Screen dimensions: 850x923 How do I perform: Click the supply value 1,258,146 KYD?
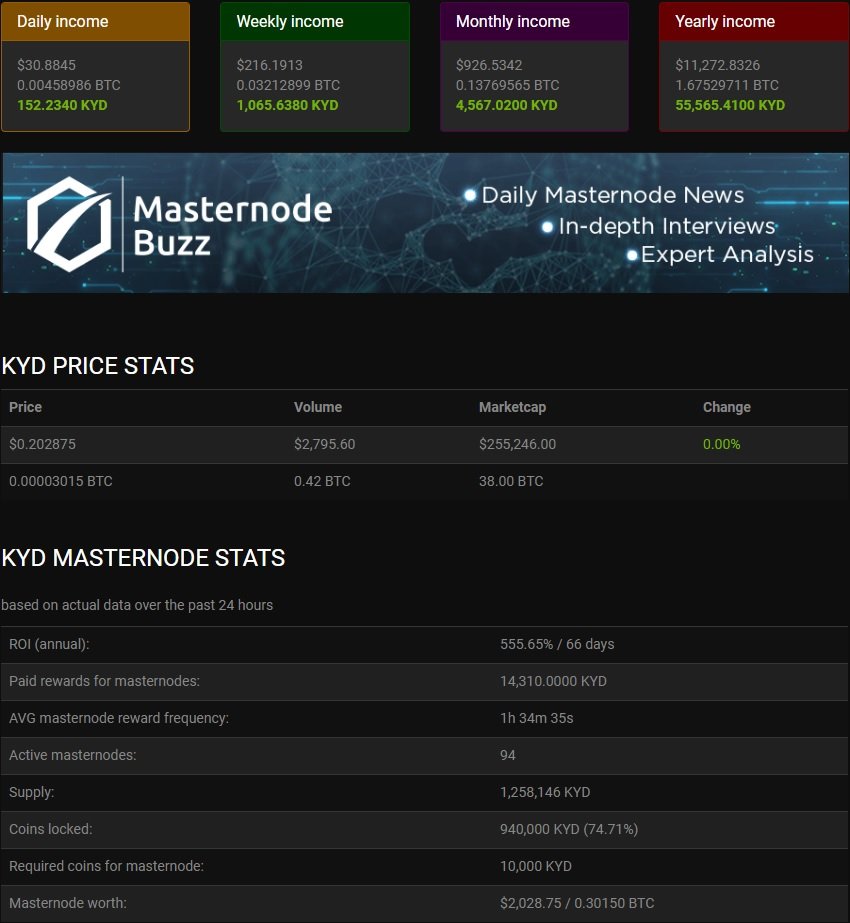point(545,793)
